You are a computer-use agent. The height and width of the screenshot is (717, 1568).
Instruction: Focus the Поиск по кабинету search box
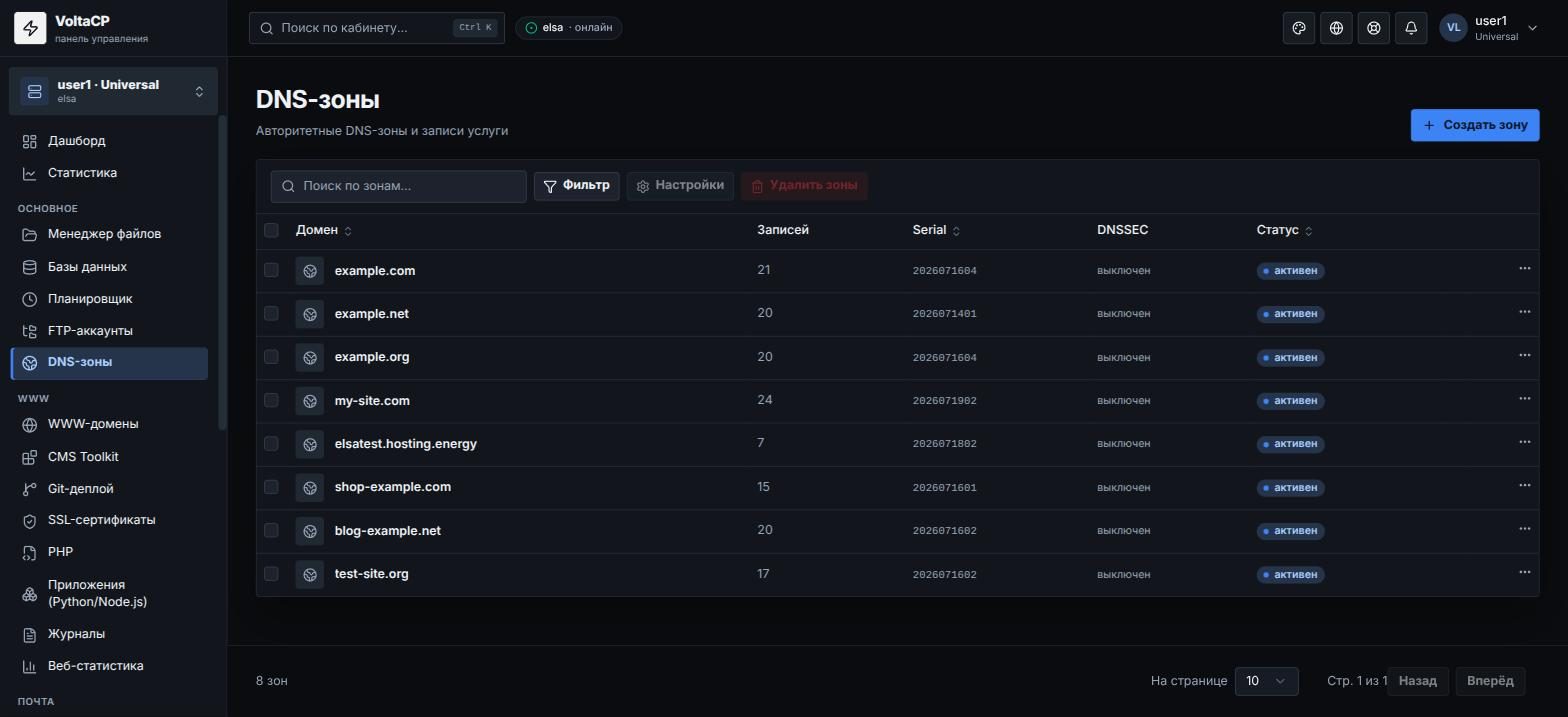(377, 28)
